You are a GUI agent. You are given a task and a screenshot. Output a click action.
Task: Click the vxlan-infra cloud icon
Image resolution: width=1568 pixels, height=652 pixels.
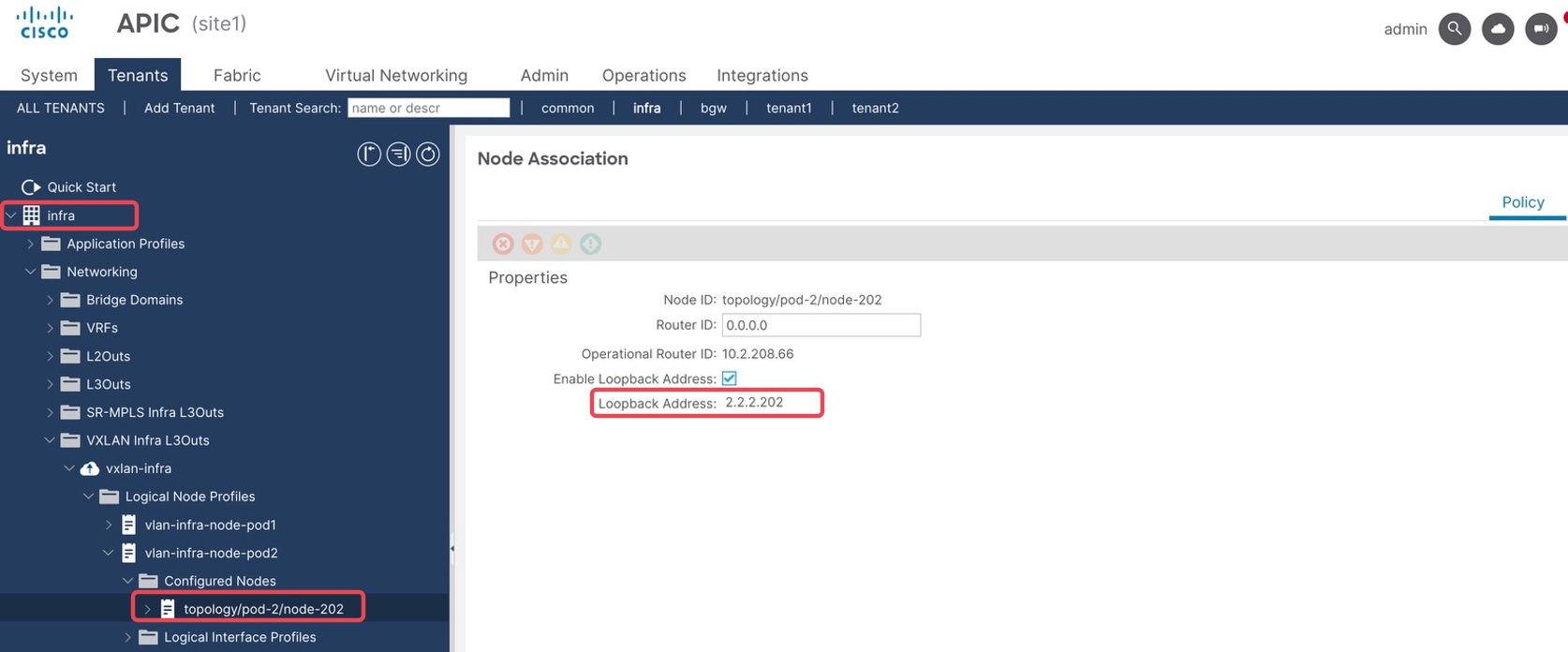[90, 468]
